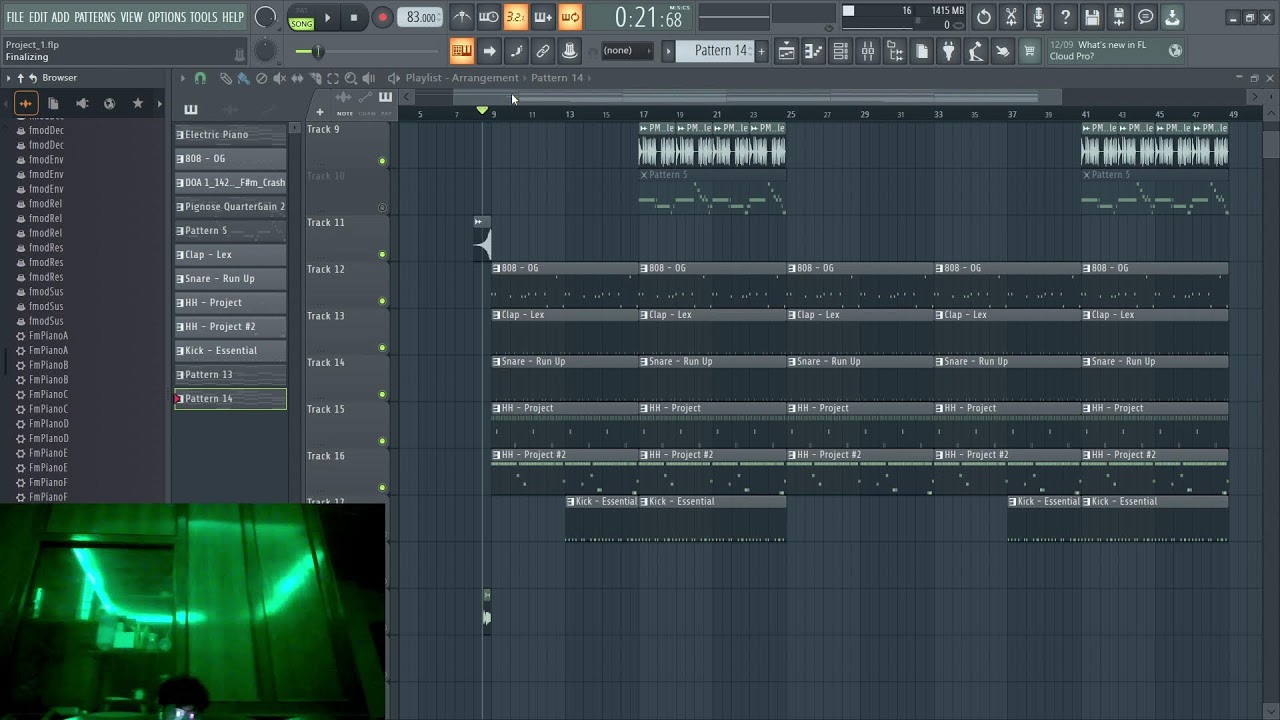
Task: Open the playlist options menu arrow
Action: point(182,78)
